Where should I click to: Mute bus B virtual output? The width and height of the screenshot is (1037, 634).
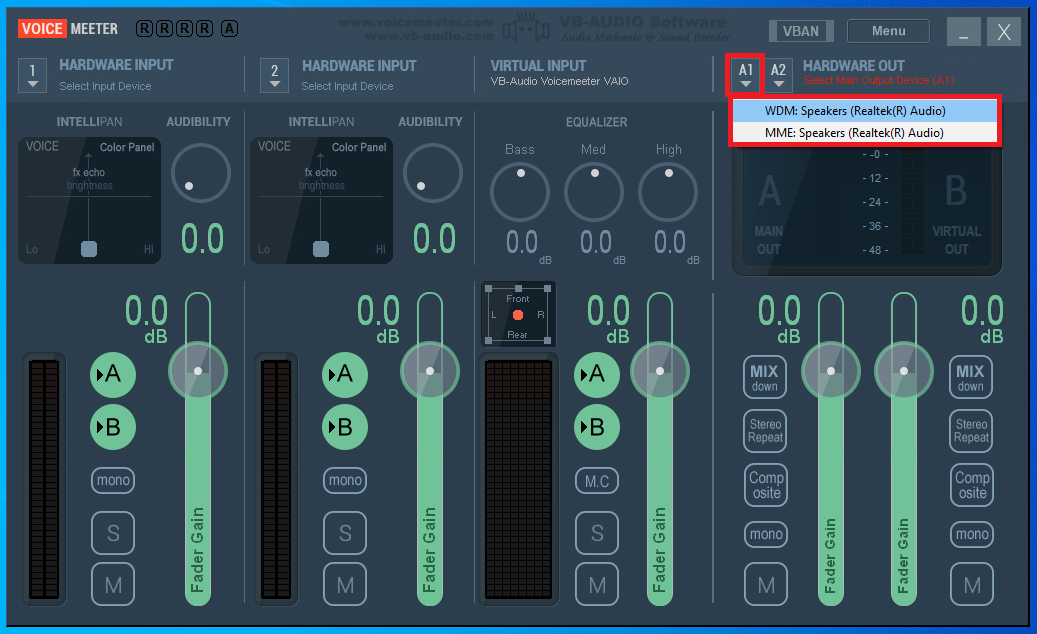click(972, 584)
